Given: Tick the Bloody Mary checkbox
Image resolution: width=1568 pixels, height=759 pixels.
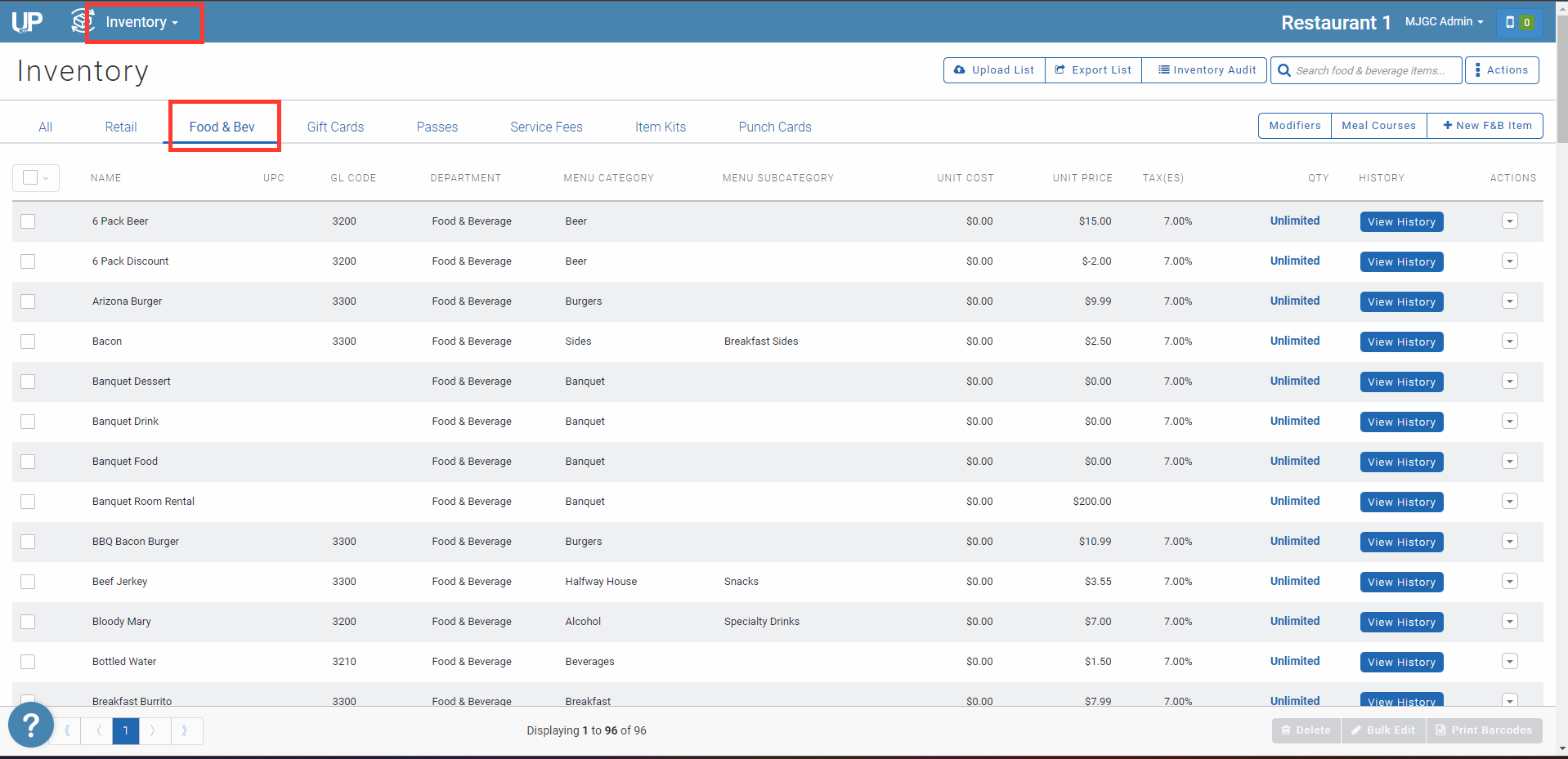Looking at the screenshot, I should tap(28, 622).
